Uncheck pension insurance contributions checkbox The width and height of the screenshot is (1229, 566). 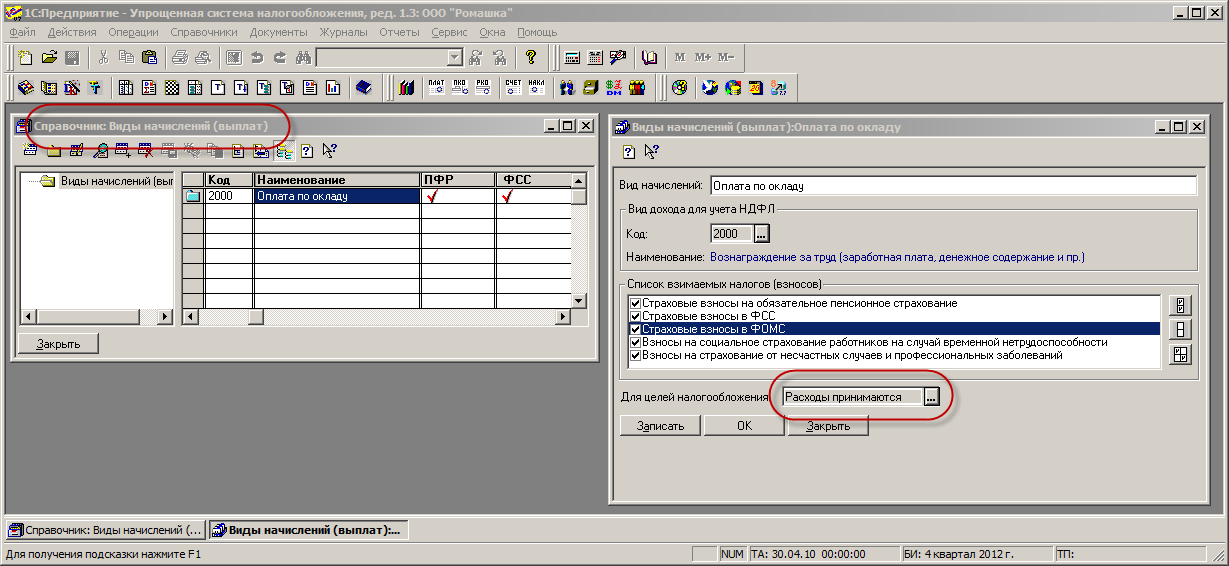[x=634, y=303]
